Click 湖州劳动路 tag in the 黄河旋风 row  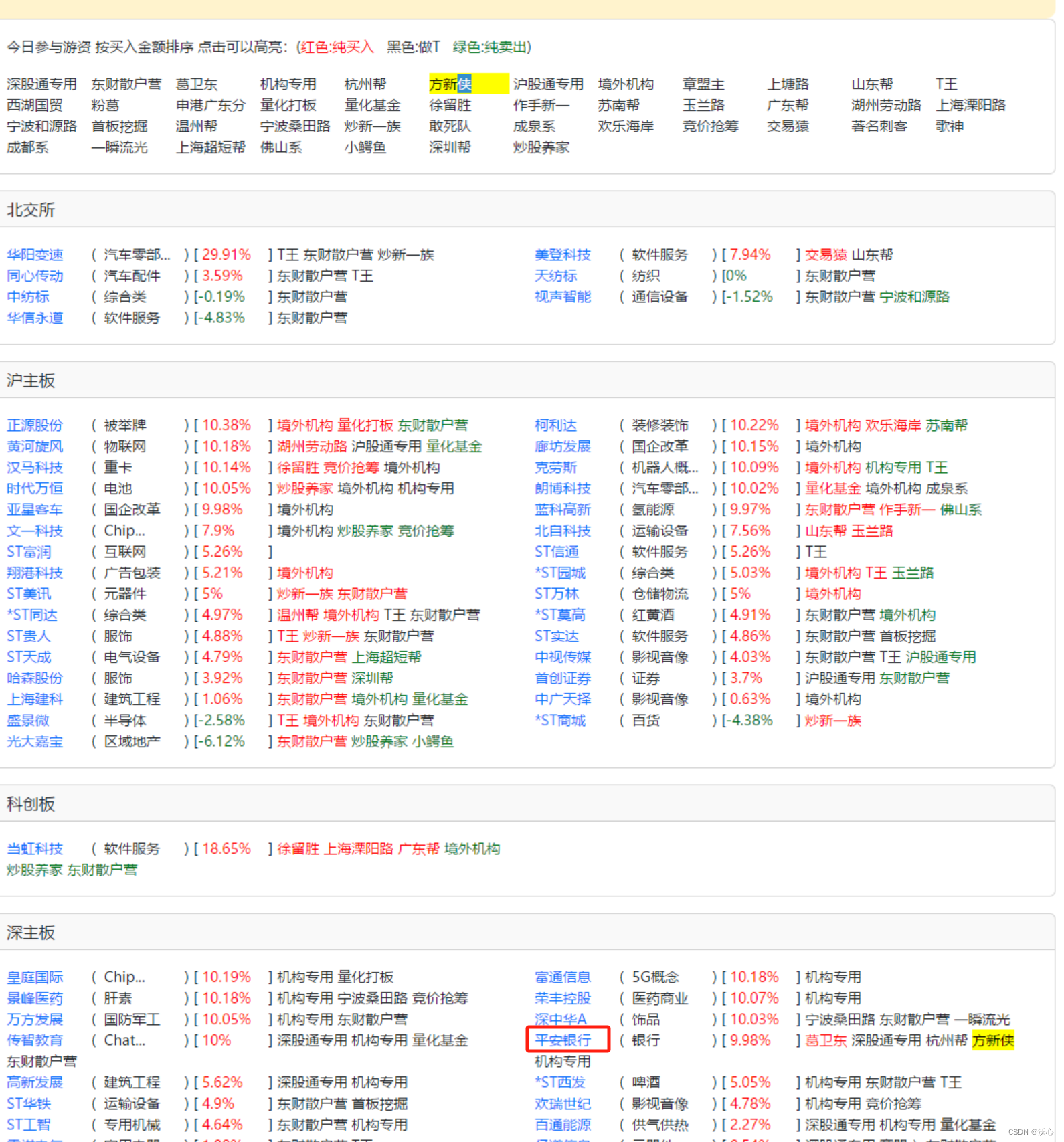(312, 446)
